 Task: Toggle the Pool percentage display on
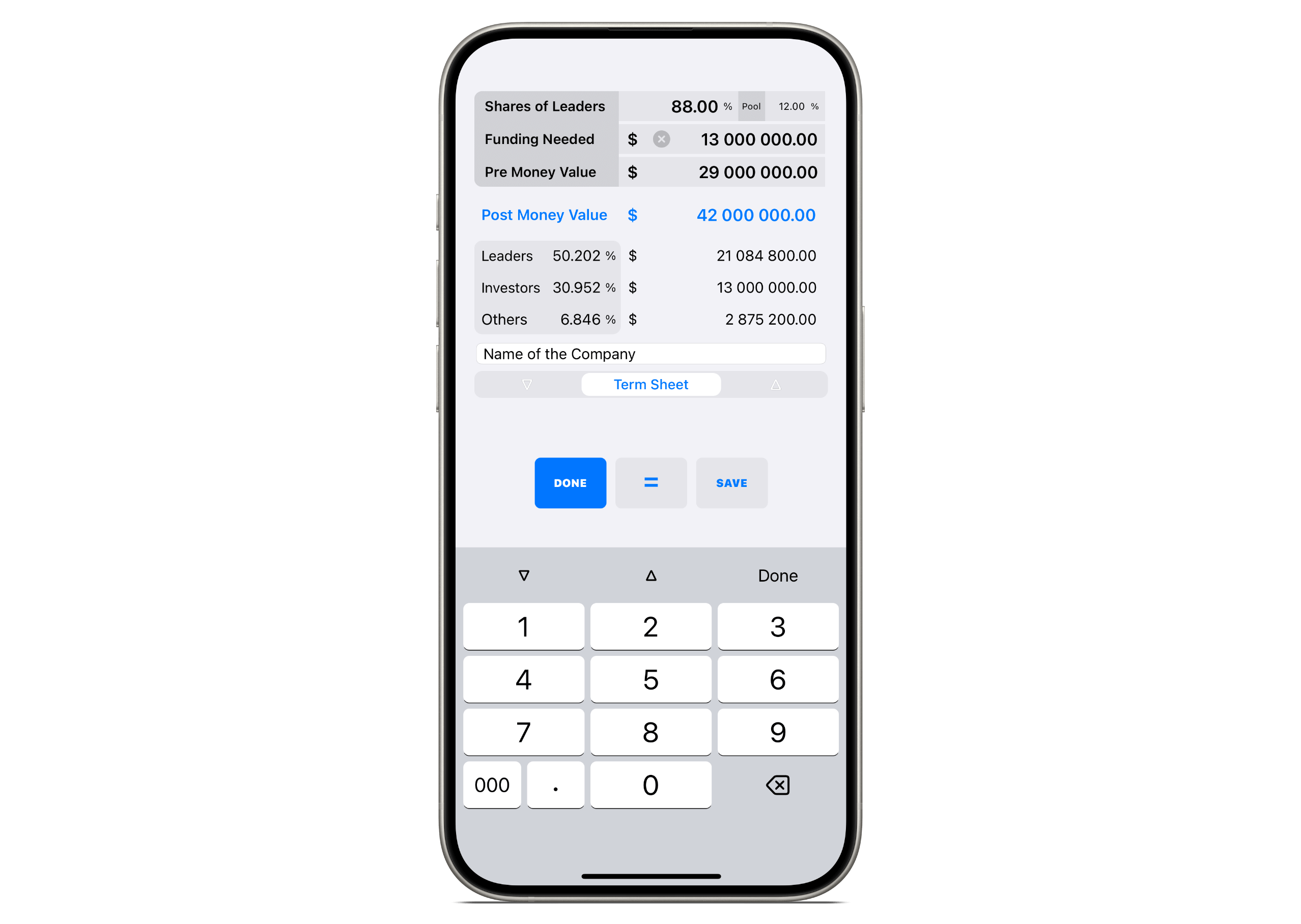(750, 107)
